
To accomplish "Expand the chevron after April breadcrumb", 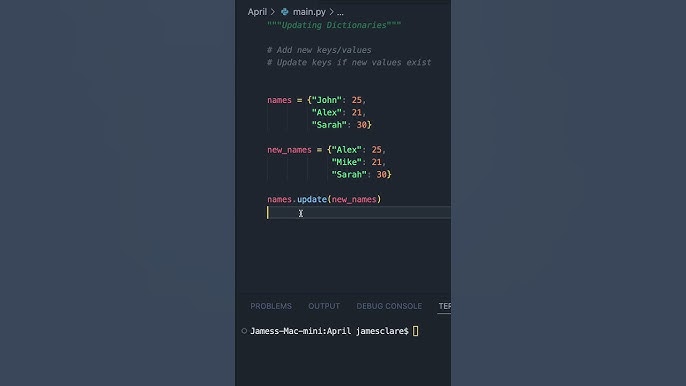I will 273,12.
